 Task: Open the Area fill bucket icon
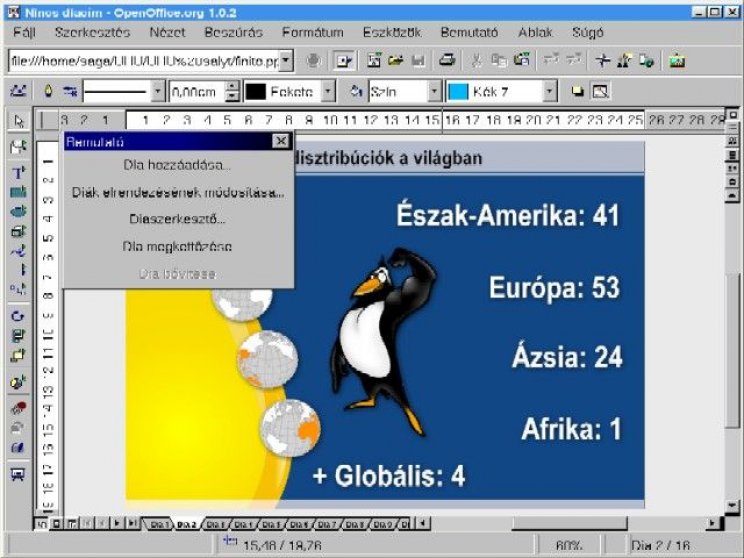point(355,91)
